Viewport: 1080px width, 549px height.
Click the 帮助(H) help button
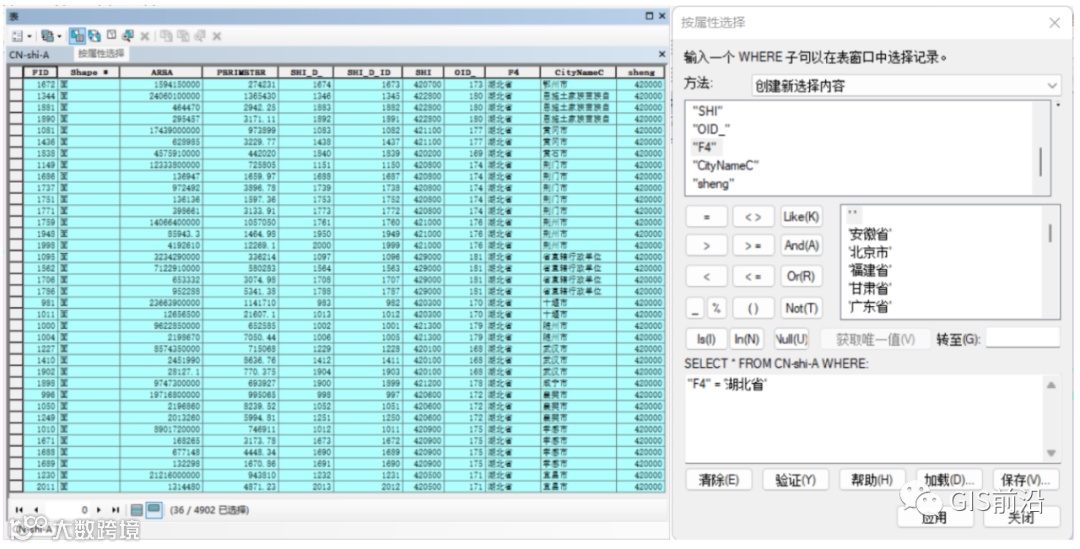[871, 480]
